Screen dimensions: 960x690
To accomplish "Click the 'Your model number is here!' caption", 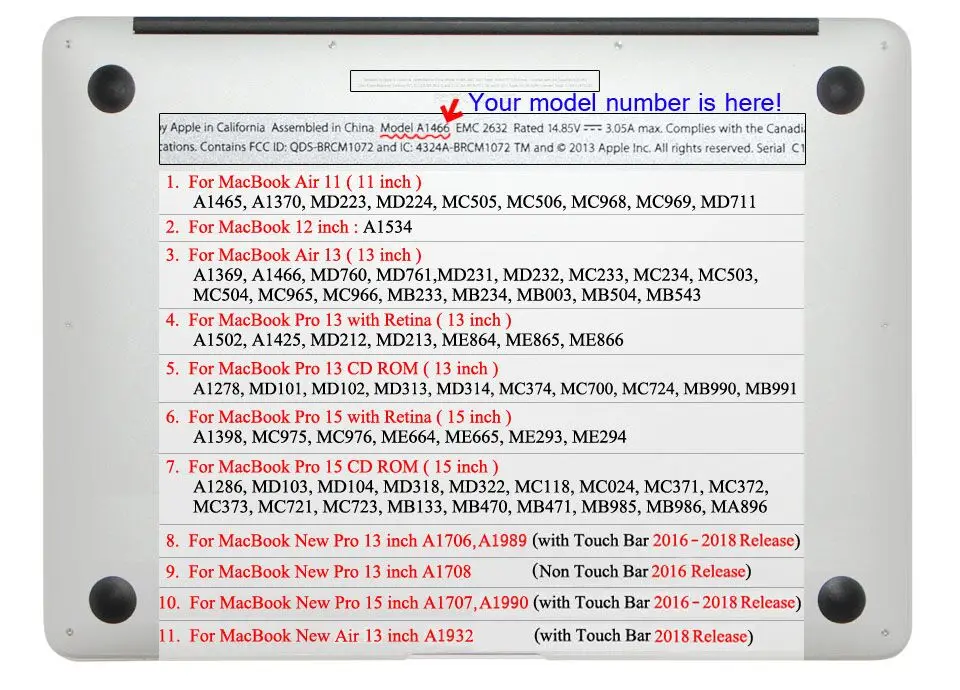I will pos(624,103).
